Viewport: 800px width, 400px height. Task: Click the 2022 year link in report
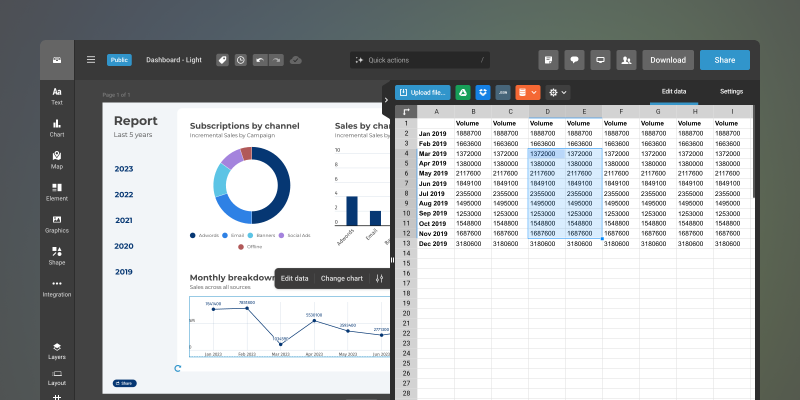click(123, 194)
